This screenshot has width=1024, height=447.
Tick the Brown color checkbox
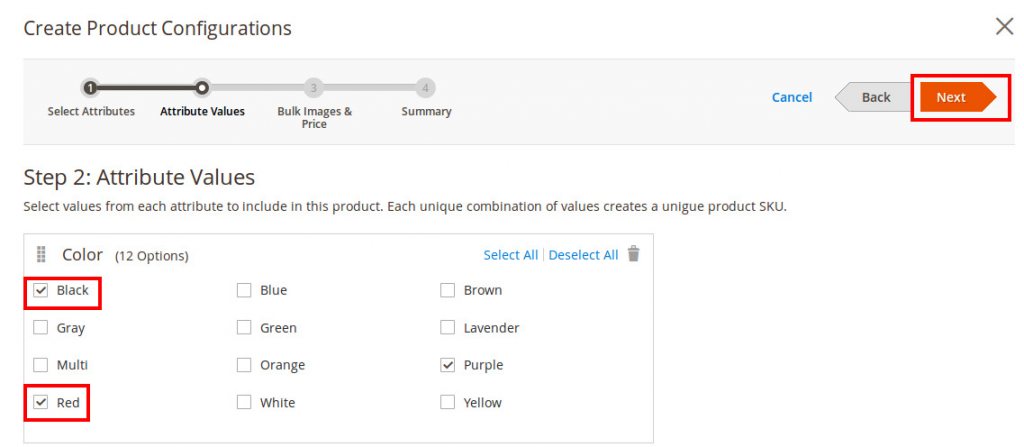448,291
